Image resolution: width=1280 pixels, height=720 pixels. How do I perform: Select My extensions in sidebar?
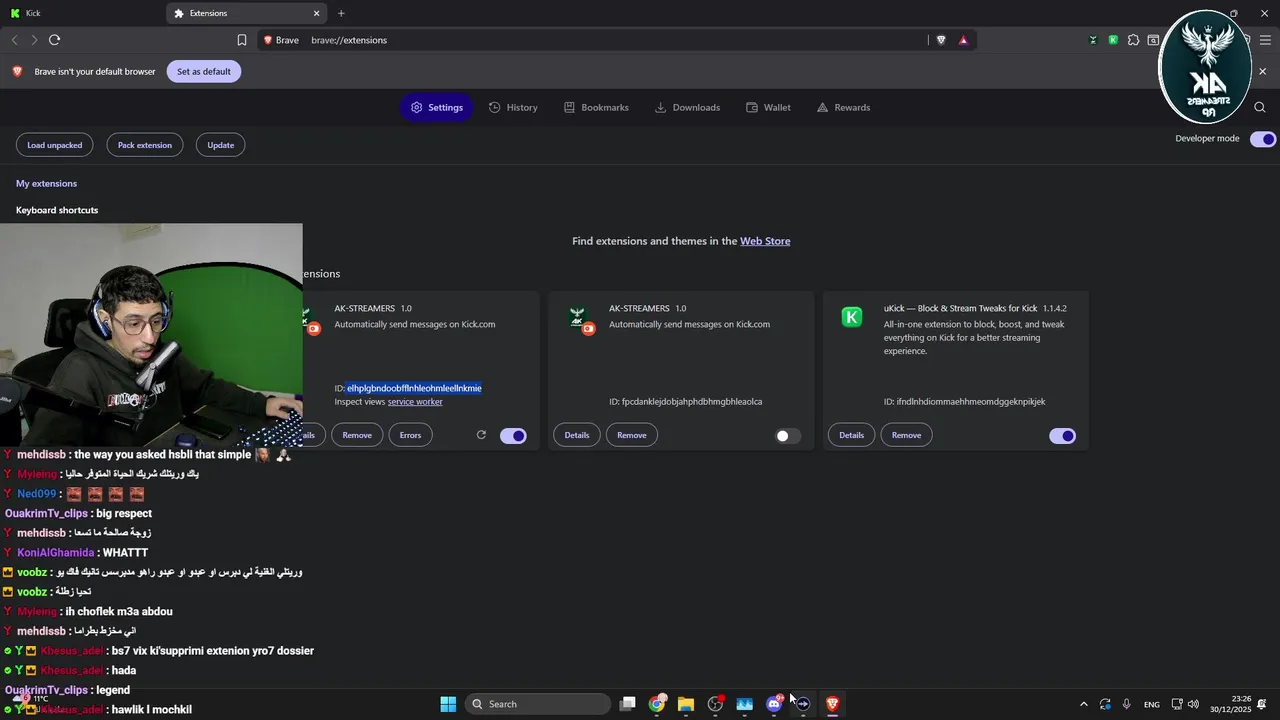click(x=46, y=183)
